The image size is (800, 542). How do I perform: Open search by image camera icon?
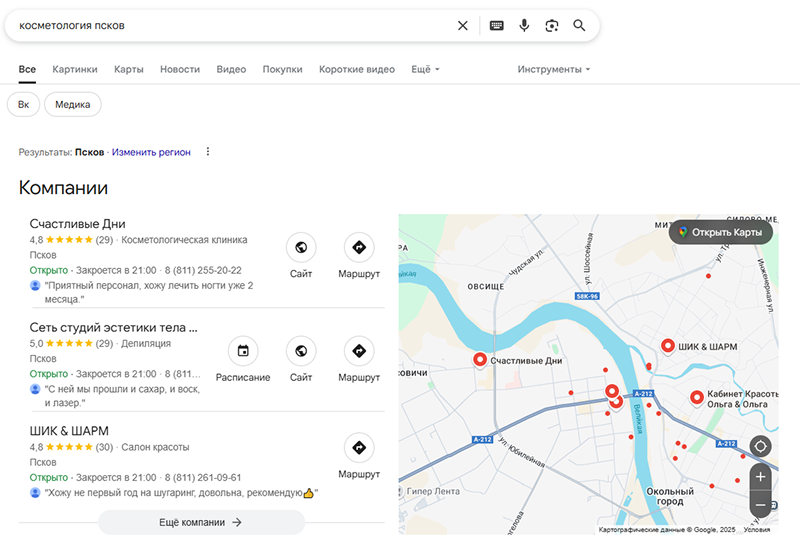click(x=552, y=26)
